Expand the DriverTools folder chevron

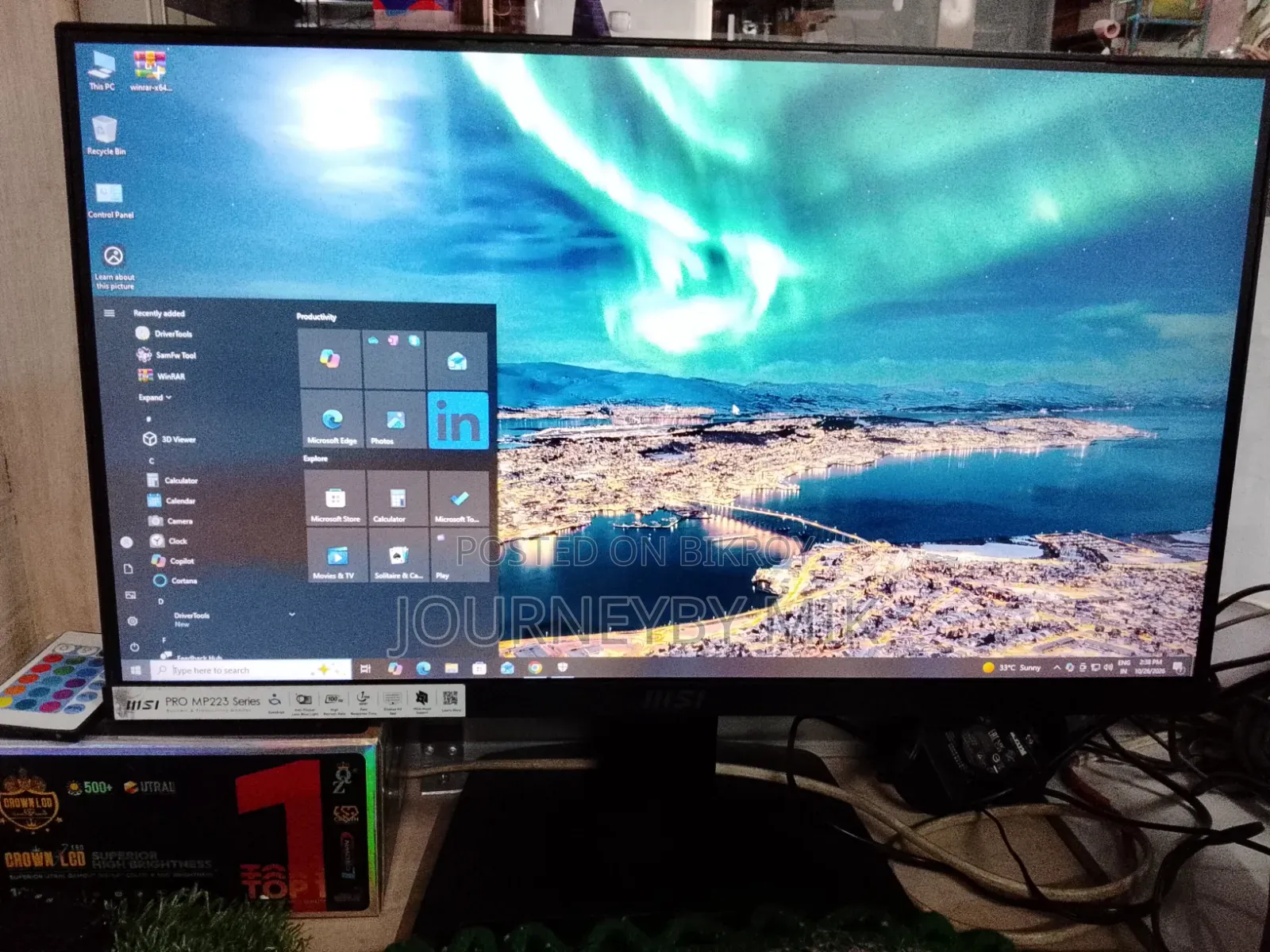click(x=292, y=614)
